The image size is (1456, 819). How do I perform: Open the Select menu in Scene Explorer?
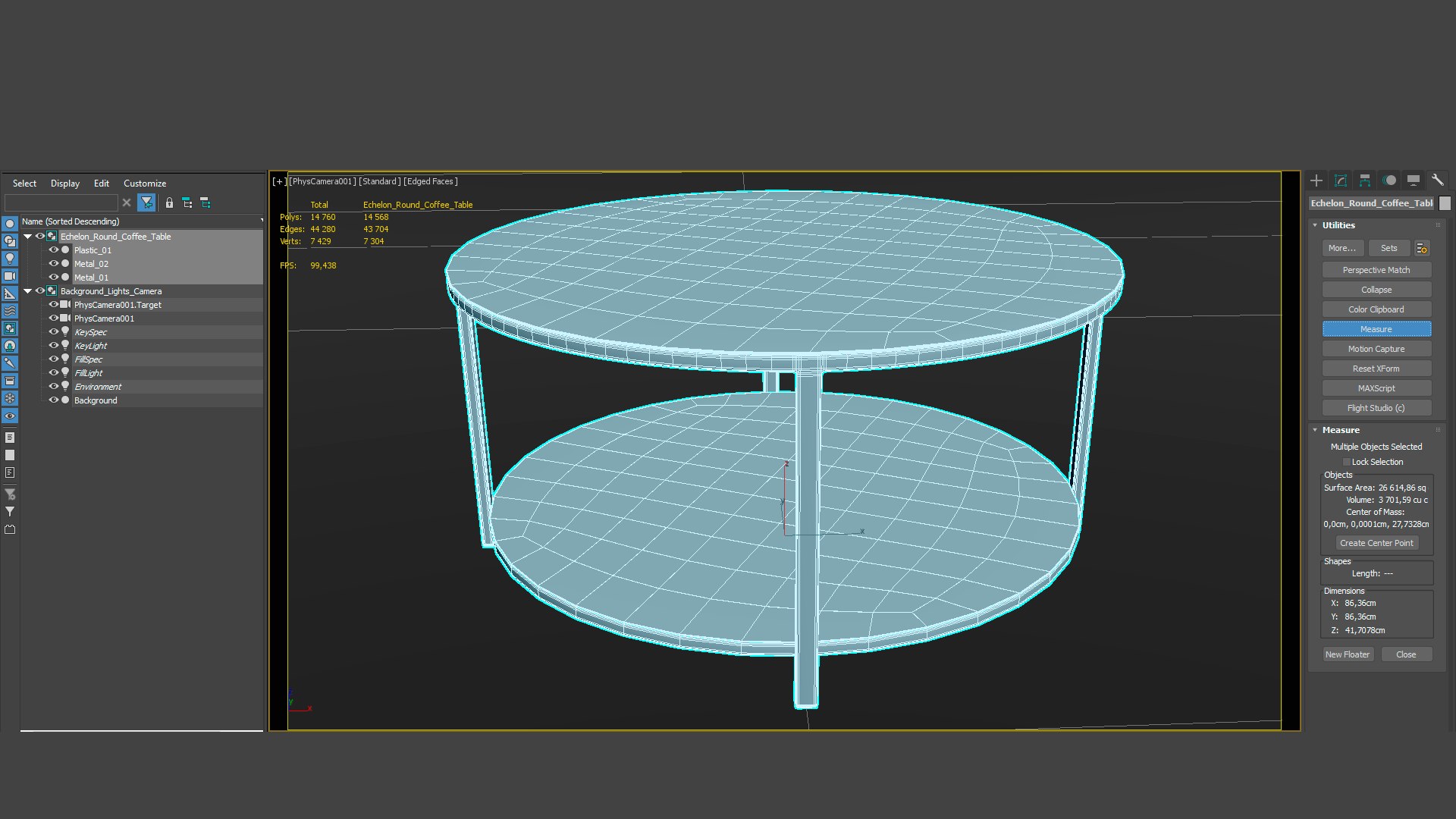(24, 184)
